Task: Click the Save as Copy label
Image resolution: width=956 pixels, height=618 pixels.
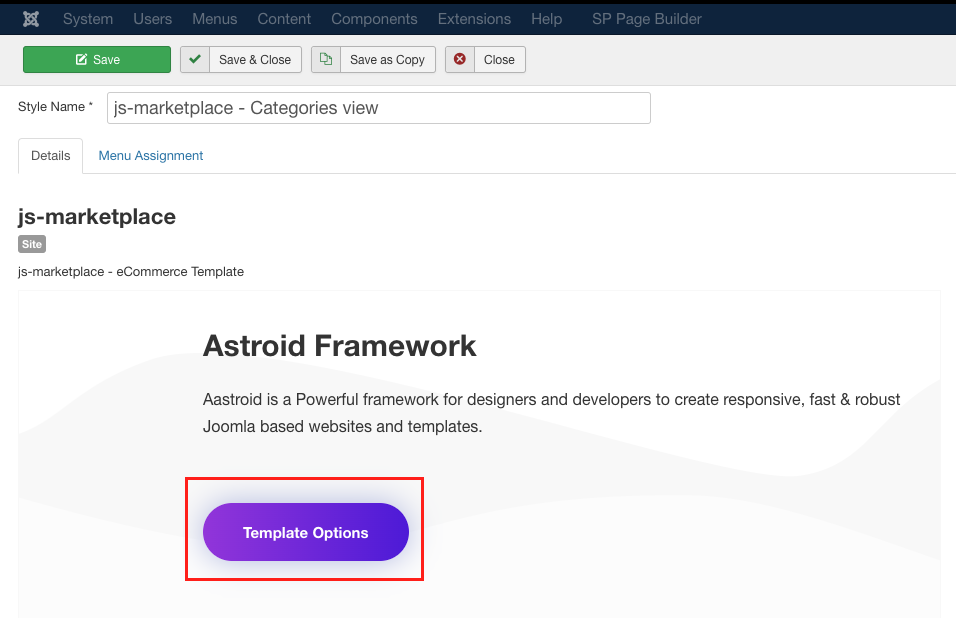Action: [387, 59]
